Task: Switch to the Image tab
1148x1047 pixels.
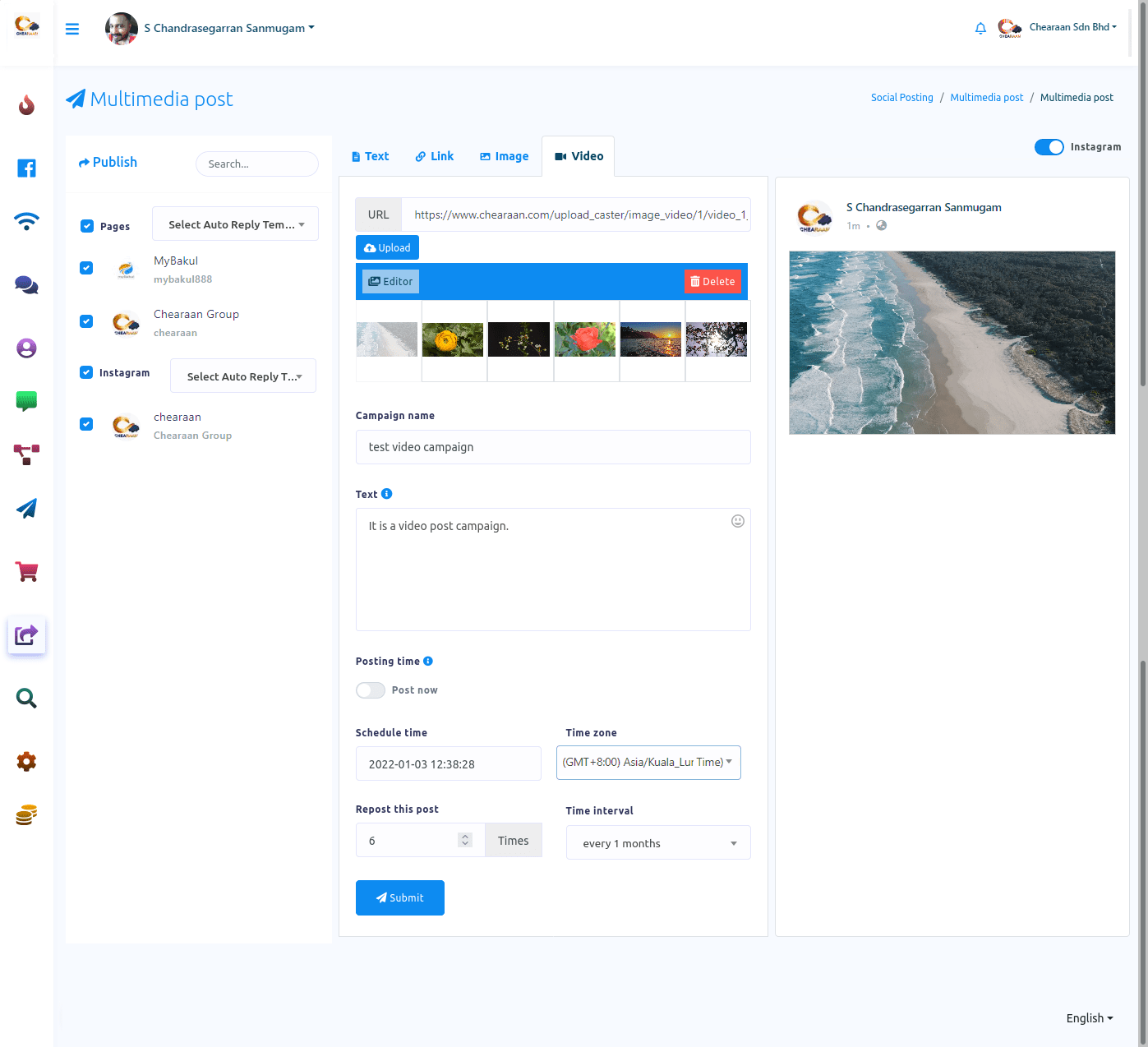Action: coord(505,156)
